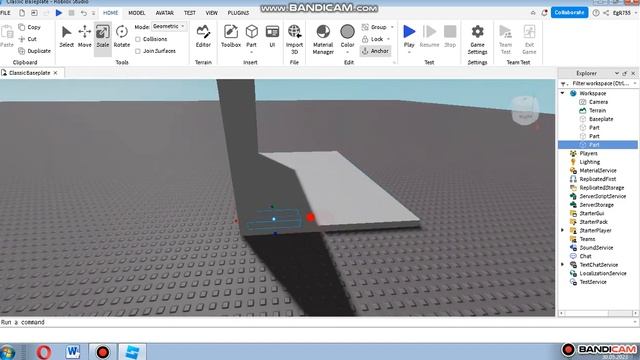Select Baseplate in Explorer
640x360 pixels.
(x=601, y=119)
